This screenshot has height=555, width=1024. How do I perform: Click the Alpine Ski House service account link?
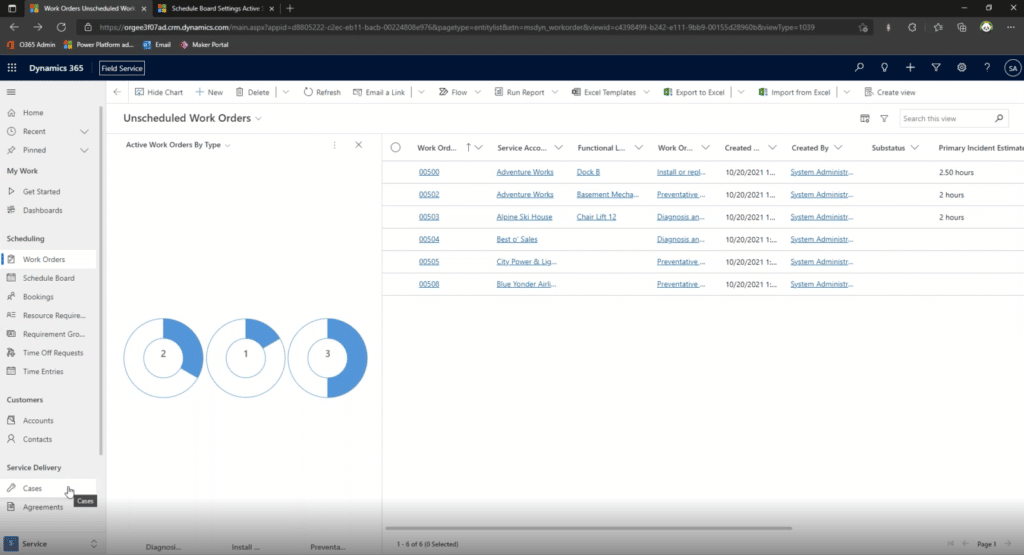coord(524,217)
